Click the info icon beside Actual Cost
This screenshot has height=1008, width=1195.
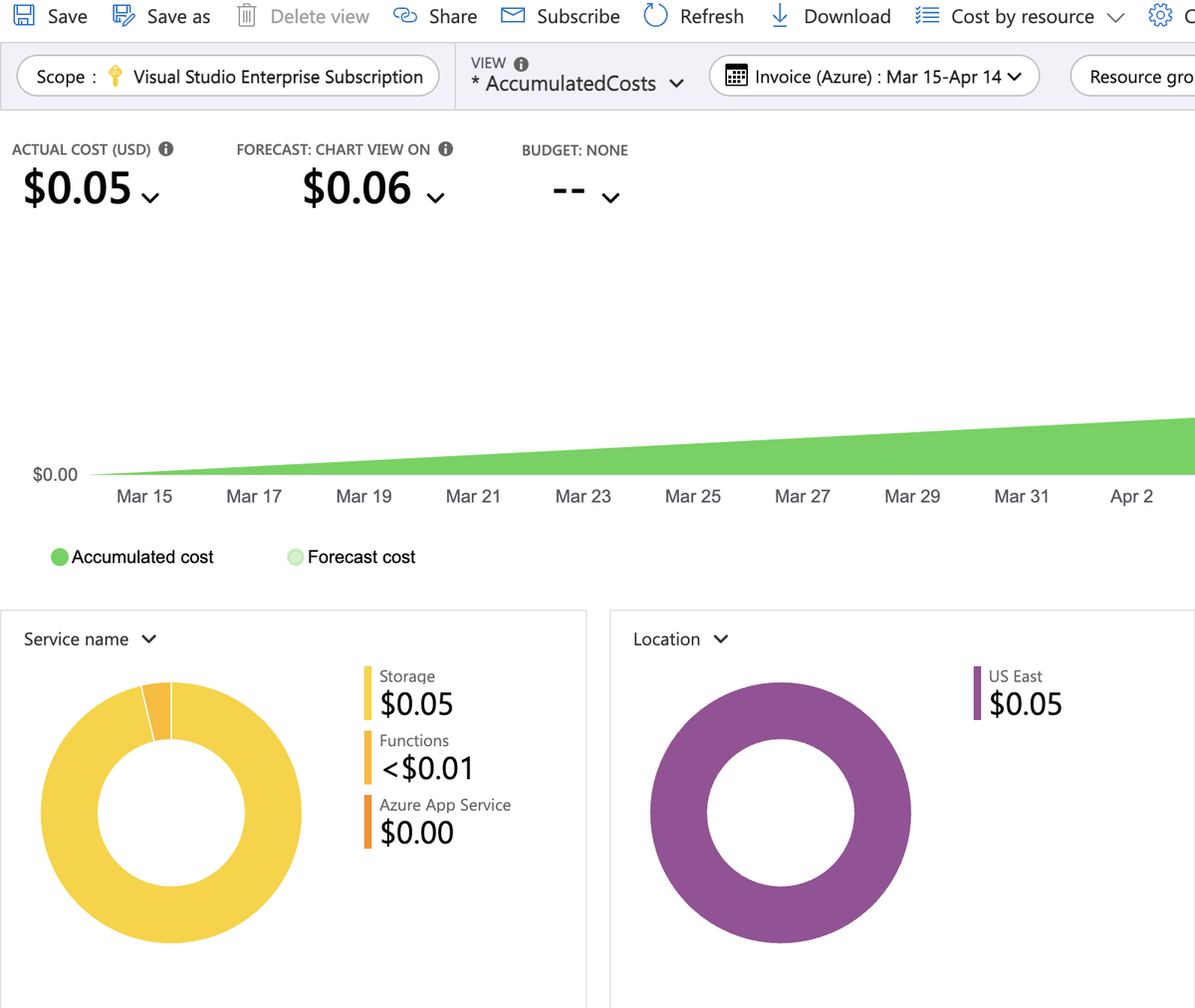tap(166, 149)
